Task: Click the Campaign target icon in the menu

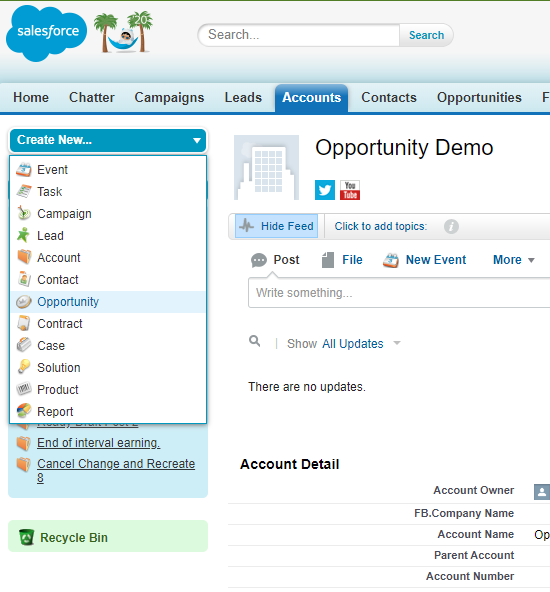Action: (x=24, y=214)
